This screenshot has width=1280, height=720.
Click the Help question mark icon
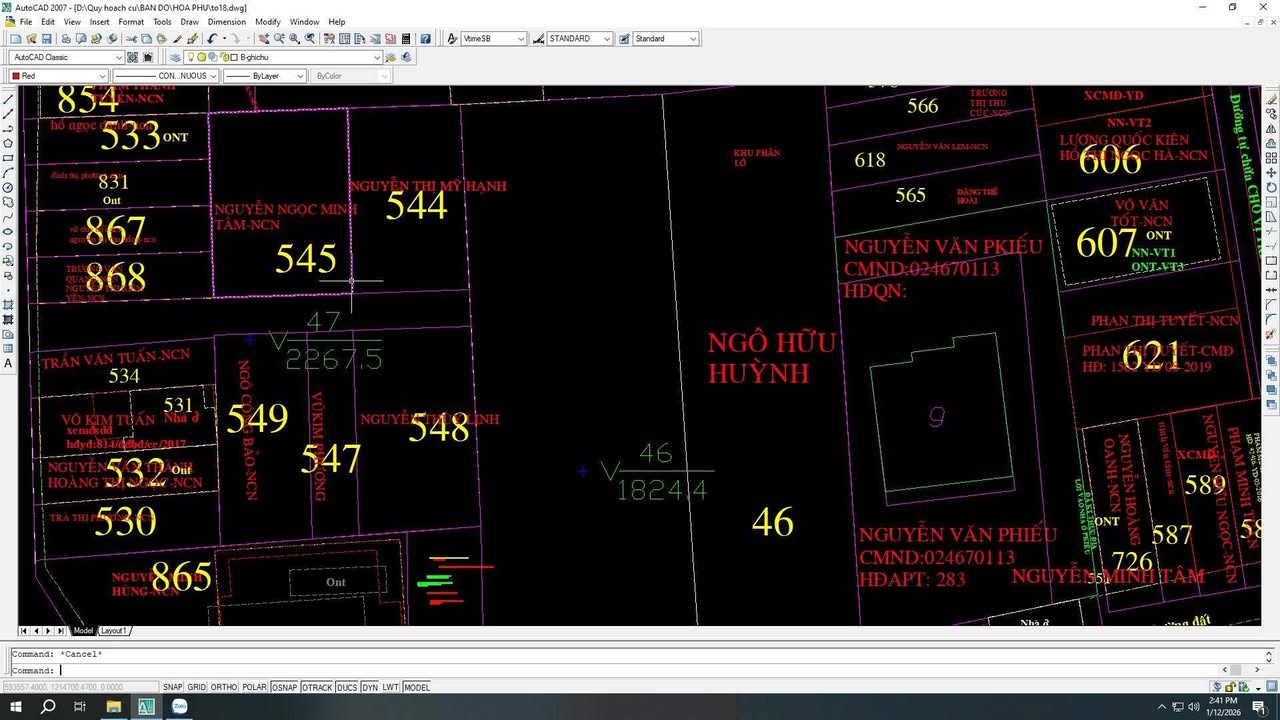[425, 39]
